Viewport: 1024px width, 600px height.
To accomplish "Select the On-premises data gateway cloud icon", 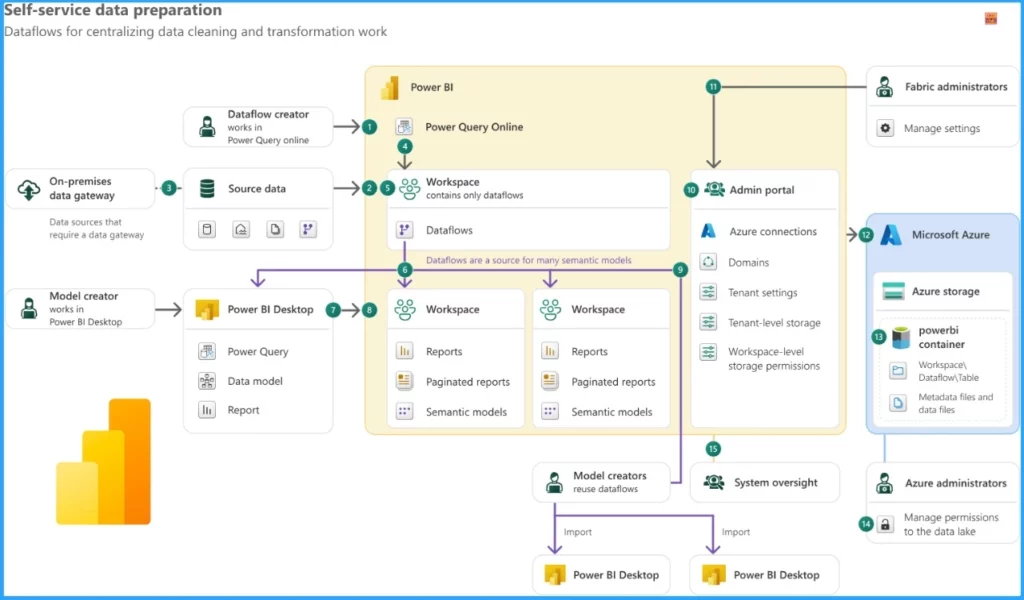I will click(29, 189).
